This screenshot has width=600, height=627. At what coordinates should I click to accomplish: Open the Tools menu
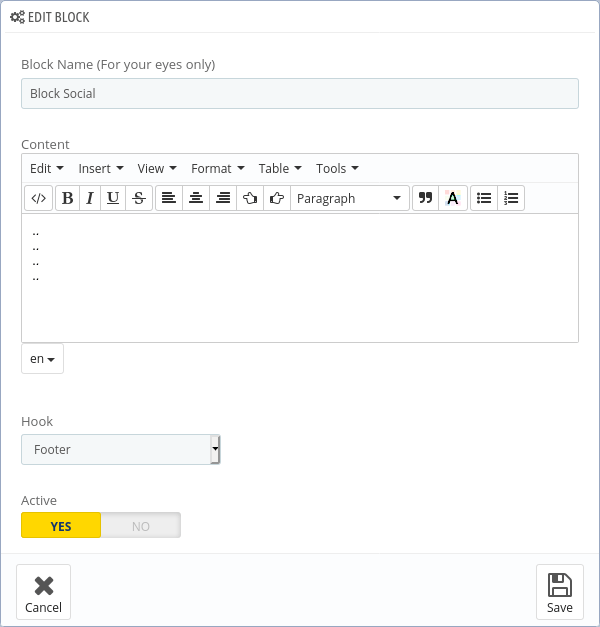point(337,168)
